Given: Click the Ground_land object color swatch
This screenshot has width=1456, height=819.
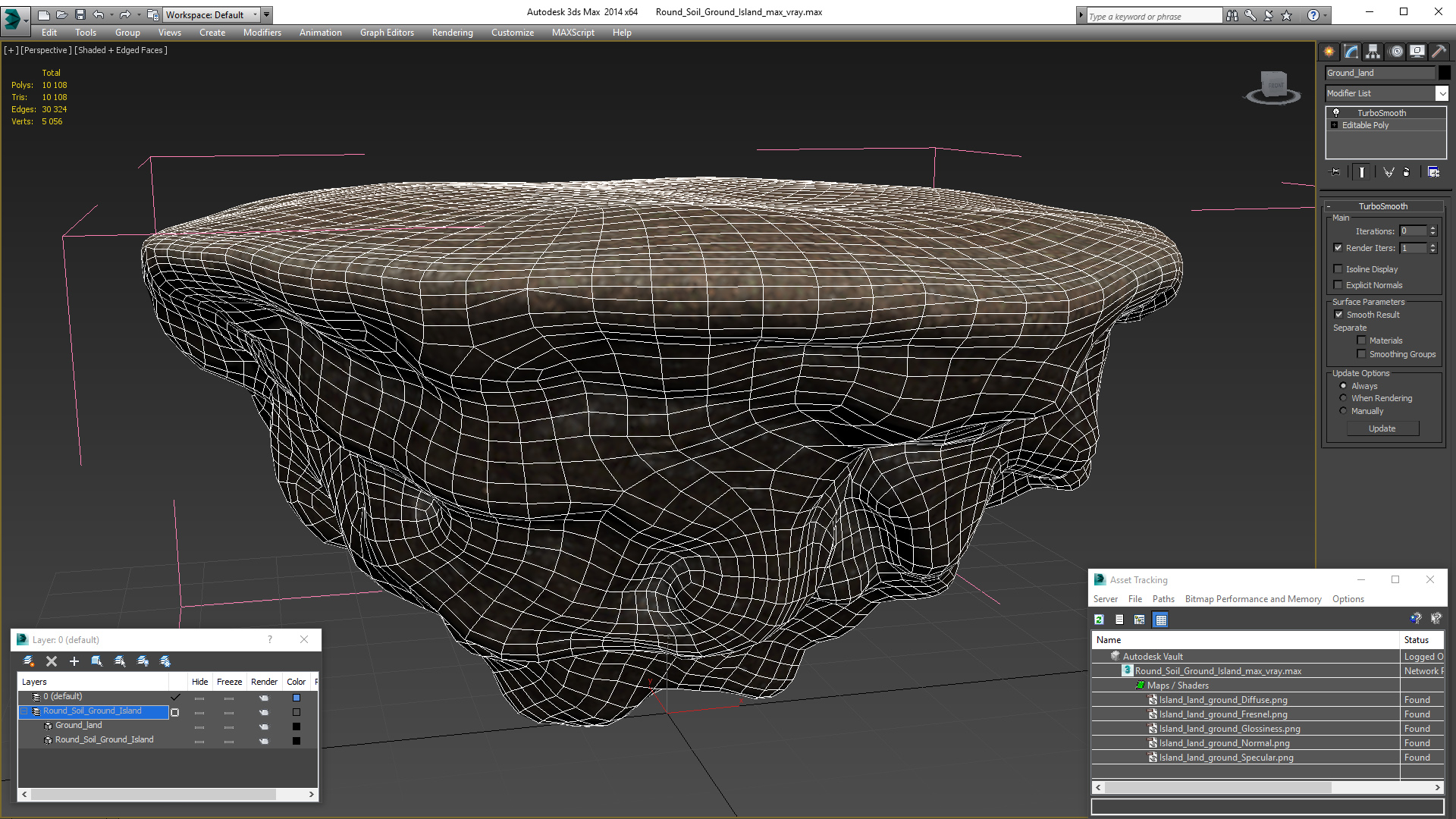Looking at the screenshot, I should (1445, 73).
